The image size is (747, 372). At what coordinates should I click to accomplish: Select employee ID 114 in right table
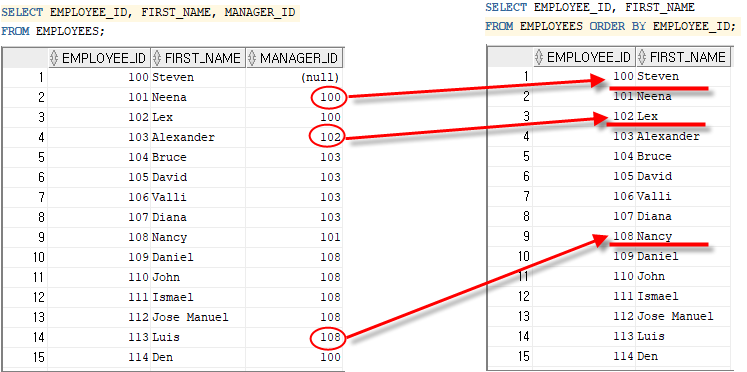pos(624,356)
